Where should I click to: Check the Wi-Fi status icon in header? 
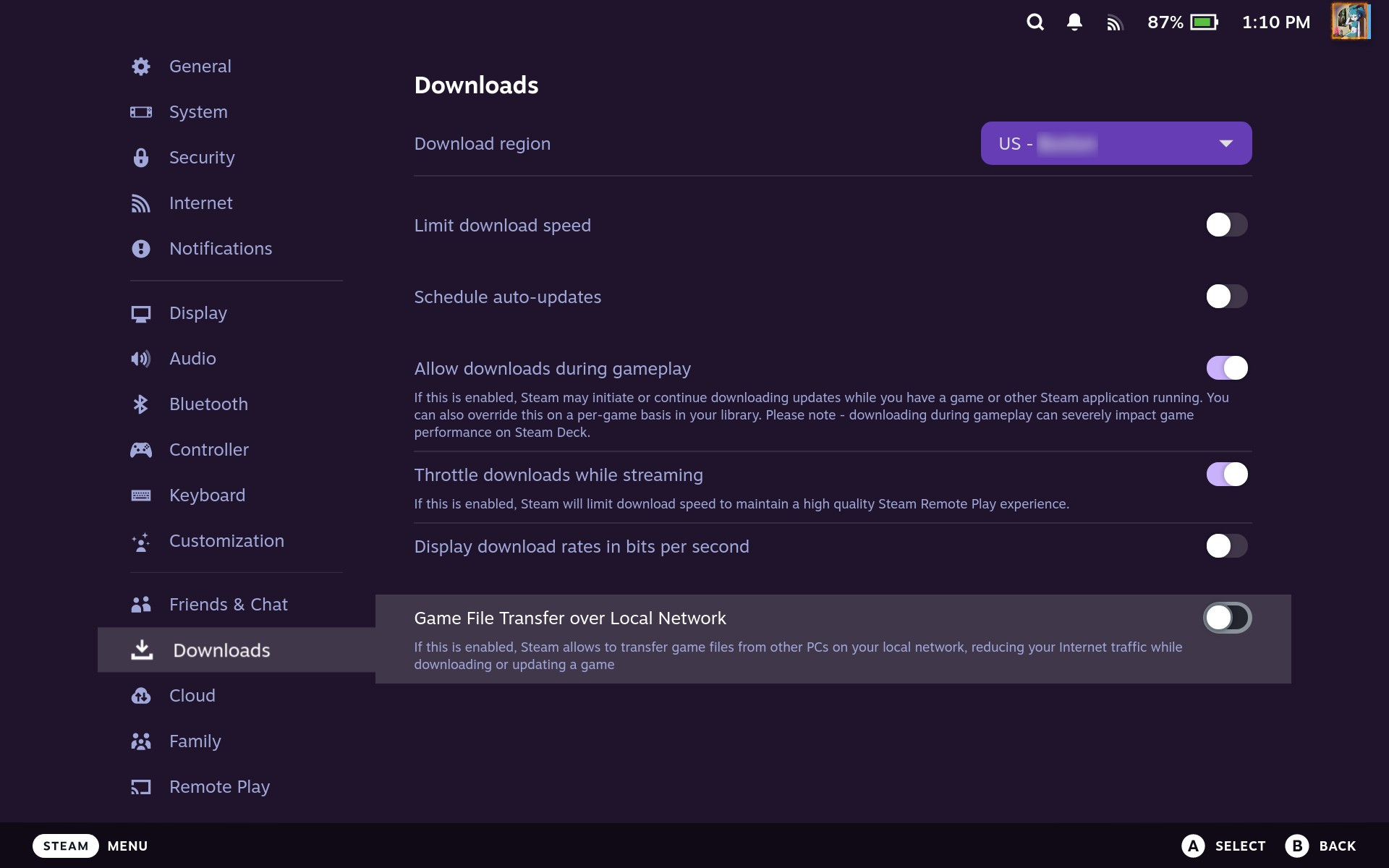pos(1114,23)
